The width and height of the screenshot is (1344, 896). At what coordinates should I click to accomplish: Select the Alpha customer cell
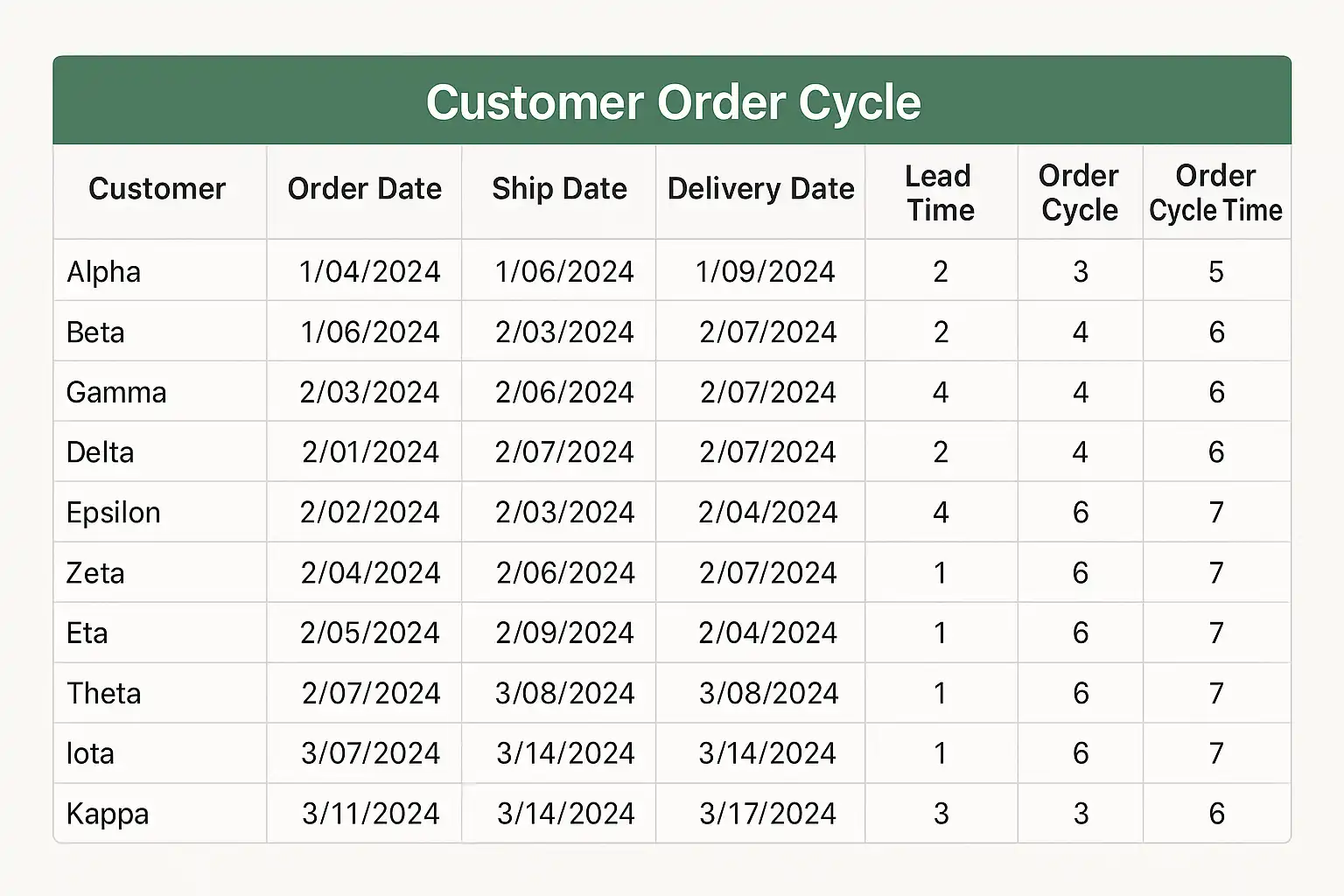pyautogui.click(x=103, y=272)
